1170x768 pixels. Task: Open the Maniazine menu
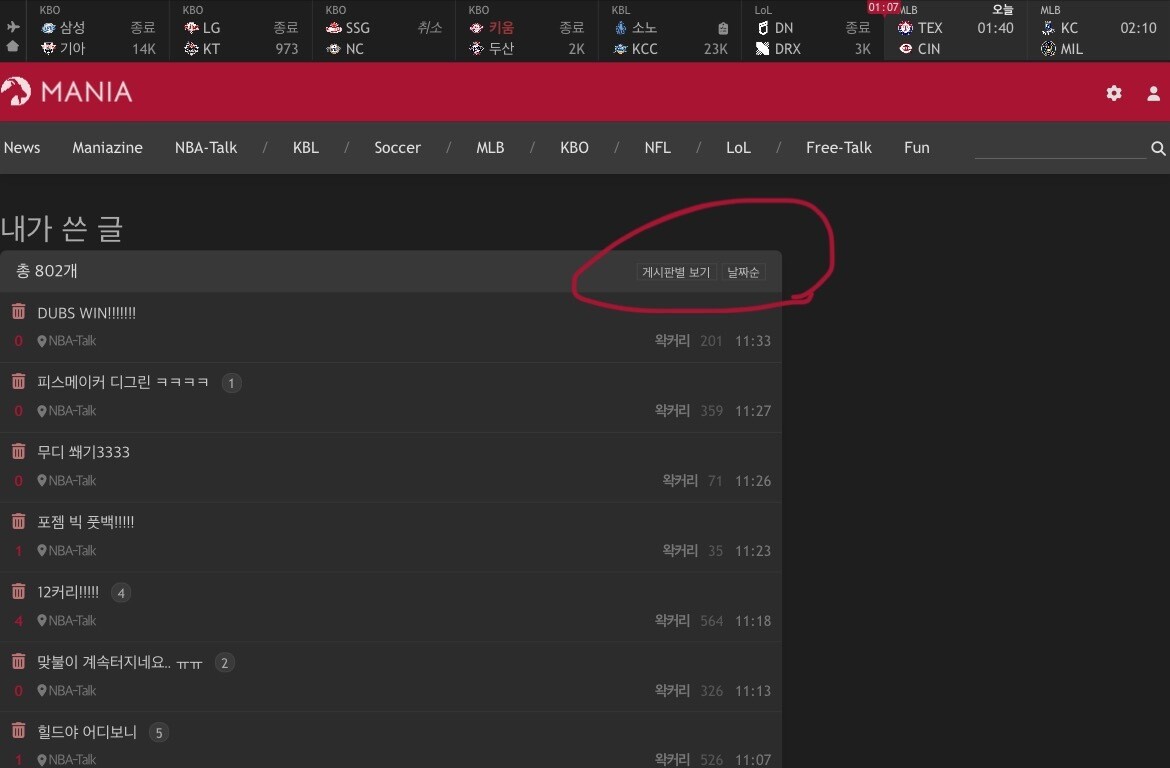point(107,148)
